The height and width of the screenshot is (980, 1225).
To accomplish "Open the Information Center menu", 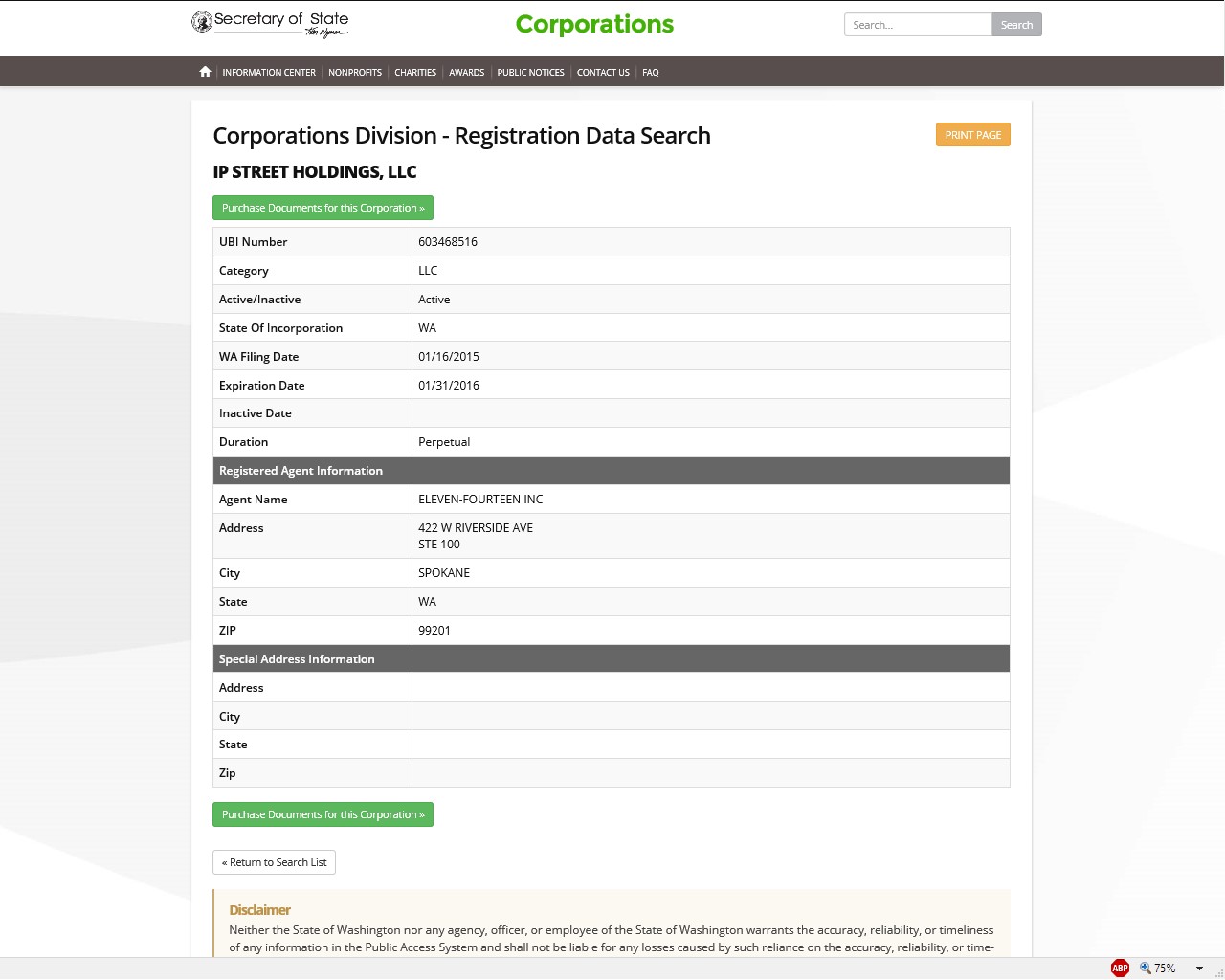I will (269, 73).
